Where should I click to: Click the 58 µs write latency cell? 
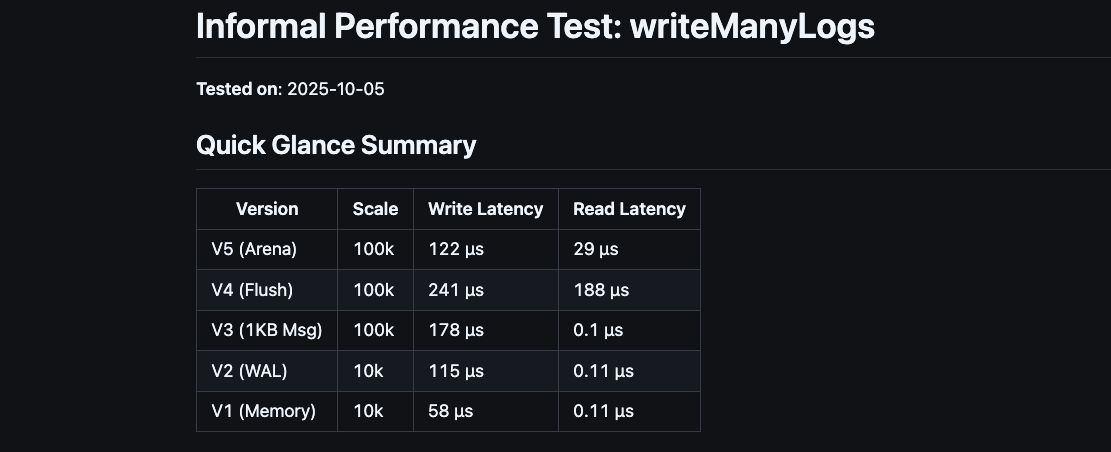(451, 411)
